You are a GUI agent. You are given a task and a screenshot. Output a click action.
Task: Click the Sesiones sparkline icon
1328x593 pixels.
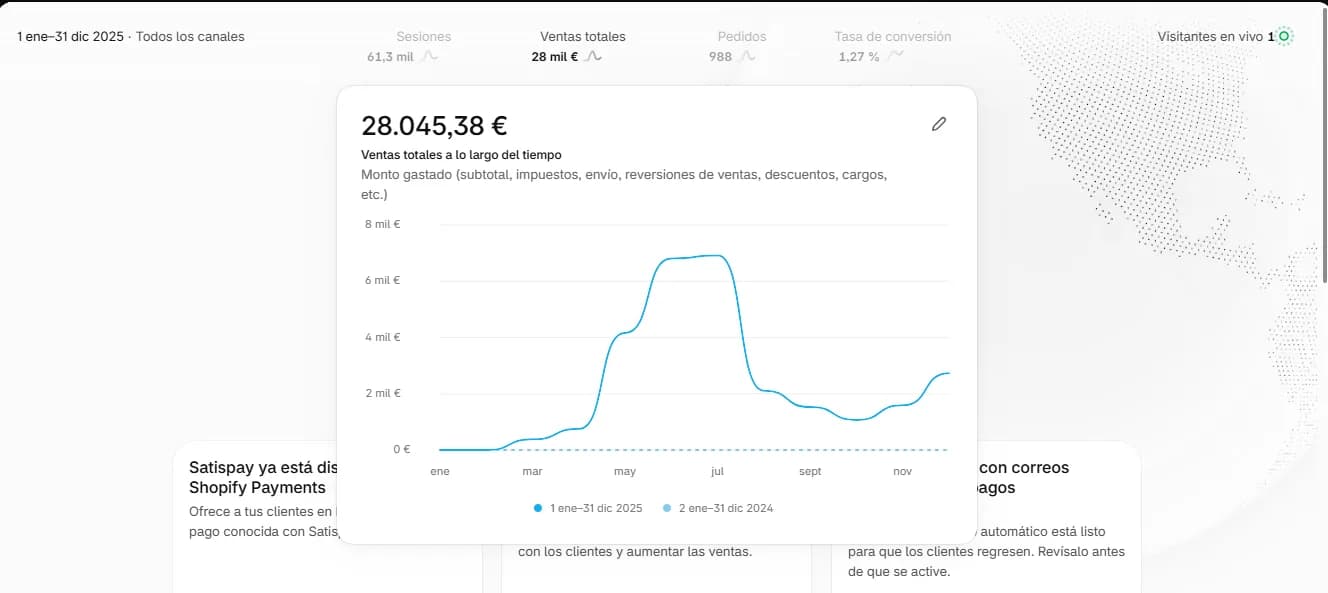tap(429, 57)
